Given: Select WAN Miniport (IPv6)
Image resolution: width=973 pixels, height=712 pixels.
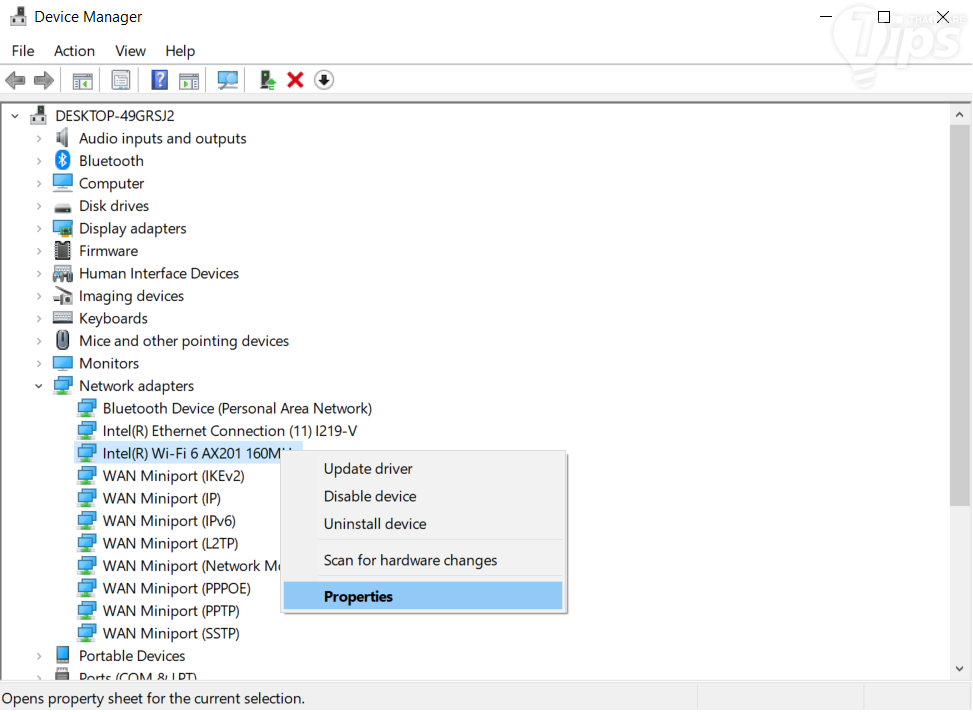Looking at the screenshot, I should [x=169, y=521].
